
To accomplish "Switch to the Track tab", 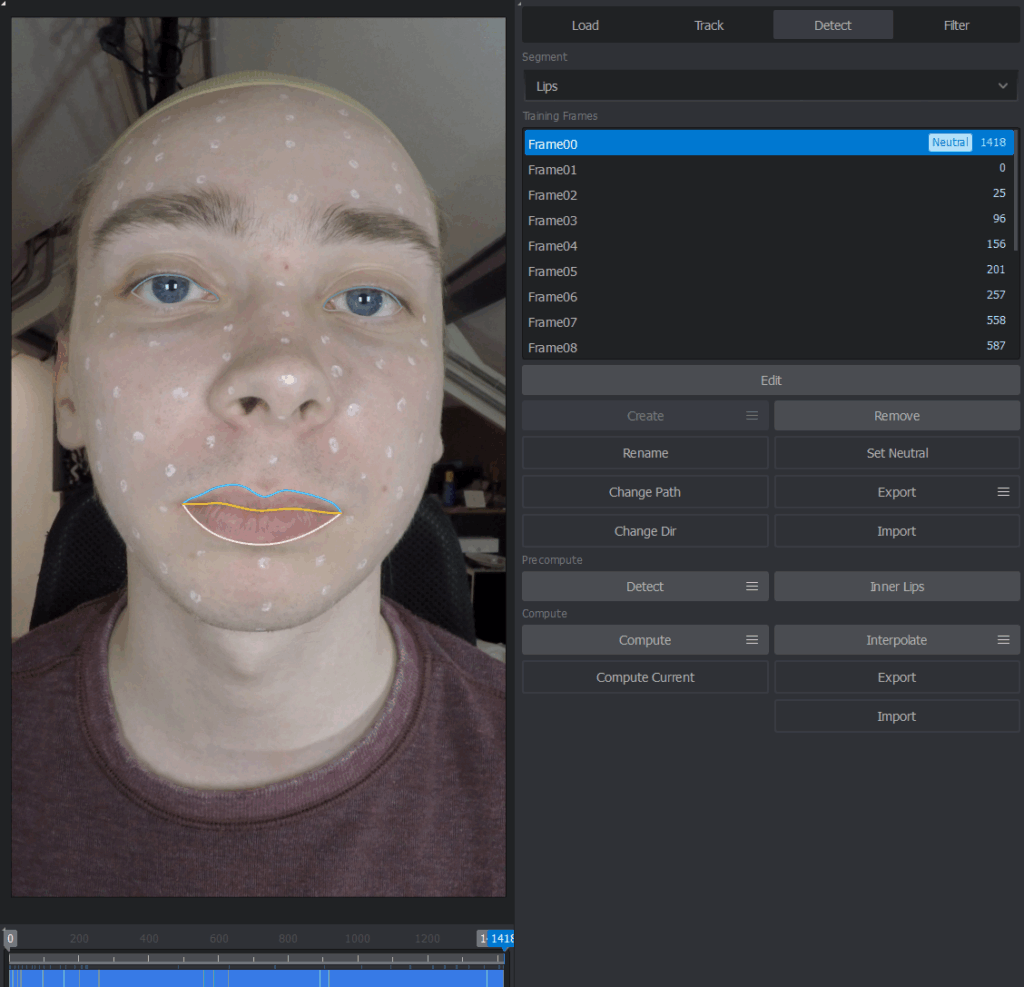I will click(x=709, y=25).
